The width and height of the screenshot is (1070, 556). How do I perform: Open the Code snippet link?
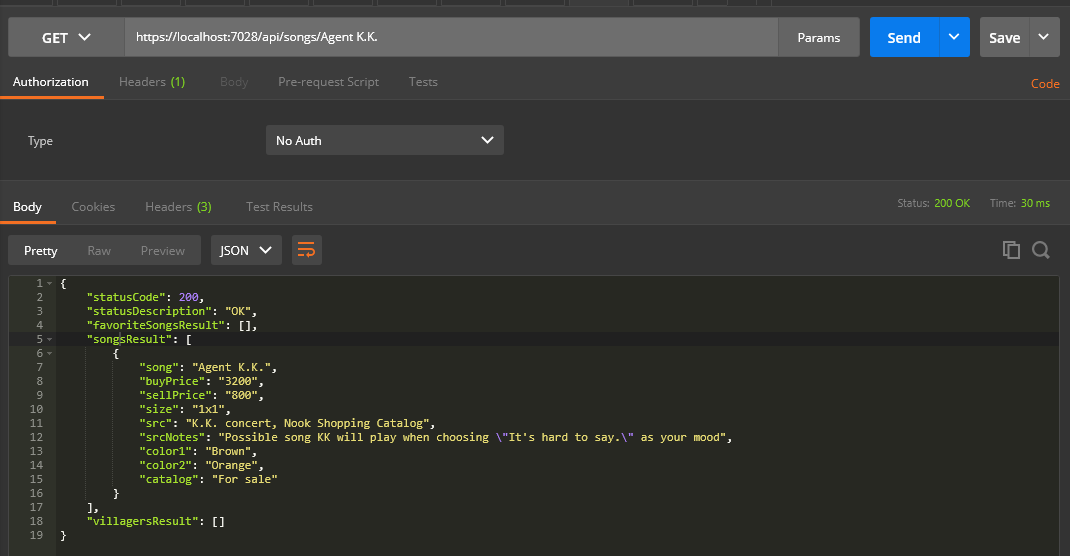coord(1045,84)
